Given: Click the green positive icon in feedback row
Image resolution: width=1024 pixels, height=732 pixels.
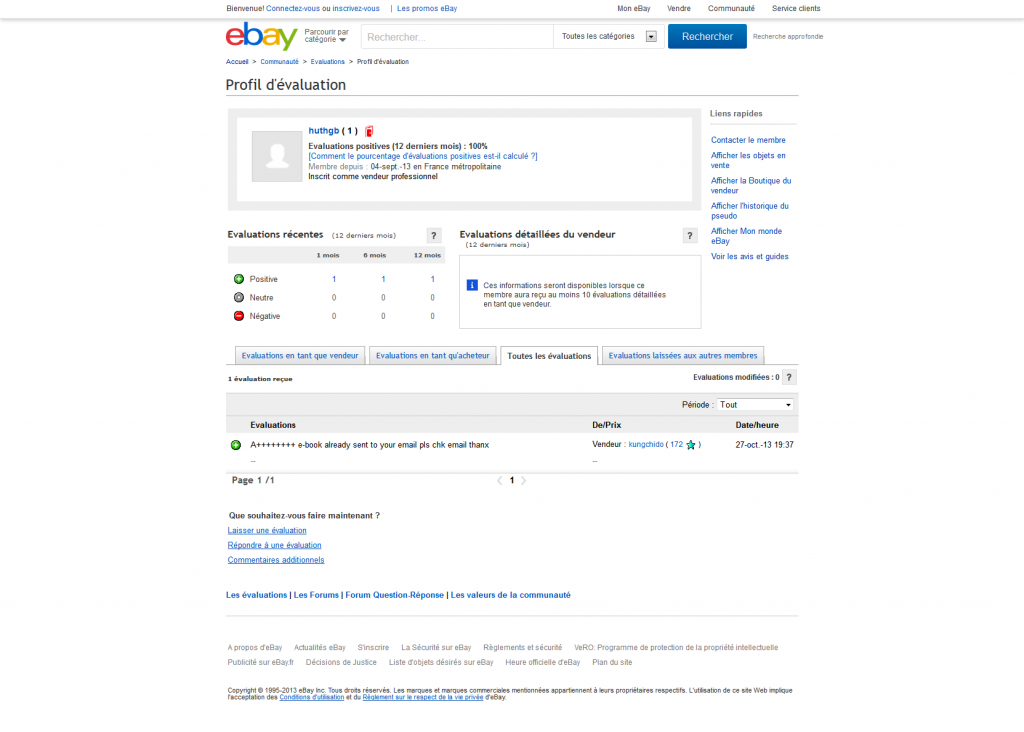Looking at the screenshot, I should click(x=236, y=445).
